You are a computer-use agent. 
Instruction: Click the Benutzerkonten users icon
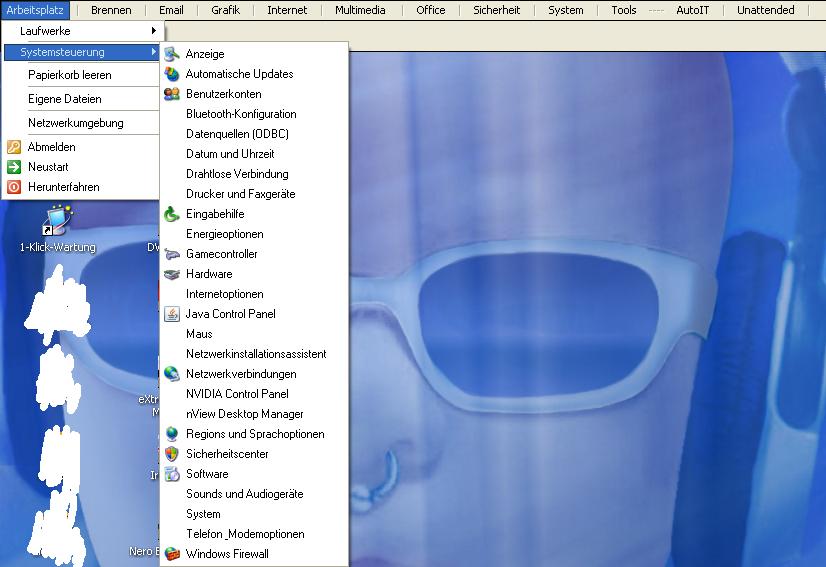click(x=172, y=94)
